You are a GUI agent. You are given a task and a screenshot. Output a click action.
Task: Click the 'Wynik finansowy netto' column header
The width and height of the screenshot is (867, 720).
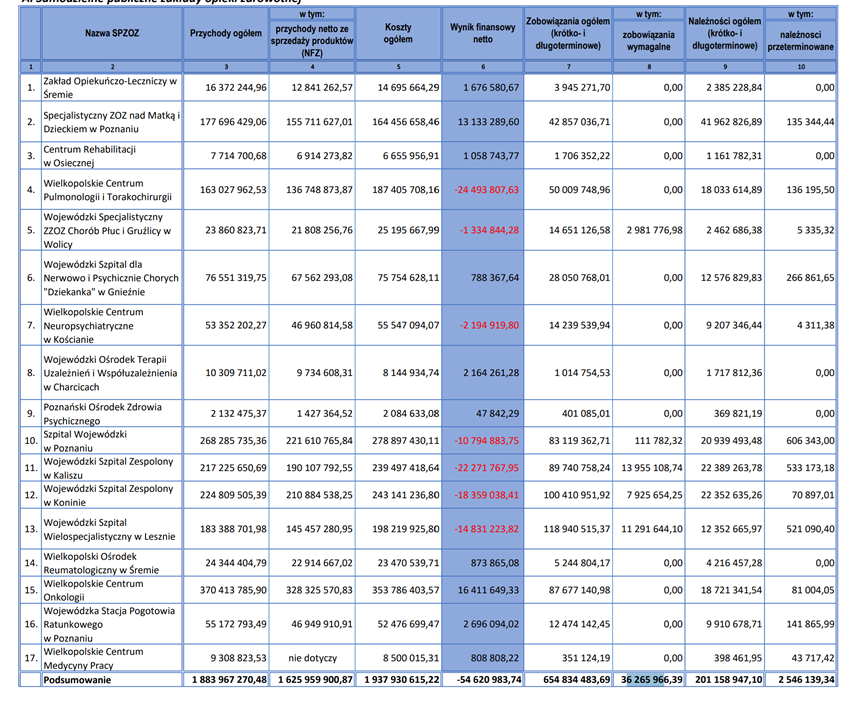483,33
